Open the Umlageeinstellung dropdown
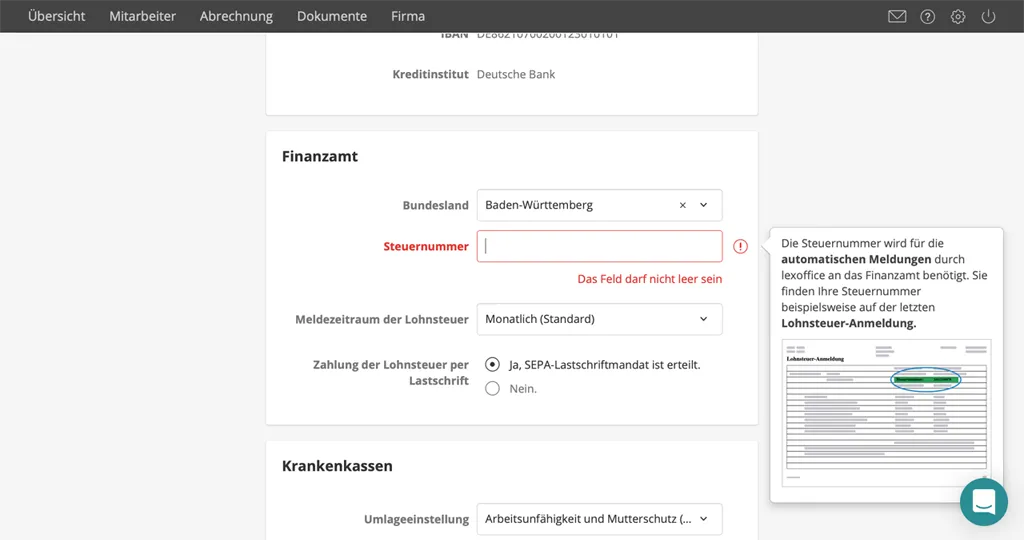The width and height of the screenshot is (1025, 540). click(599, 519)
